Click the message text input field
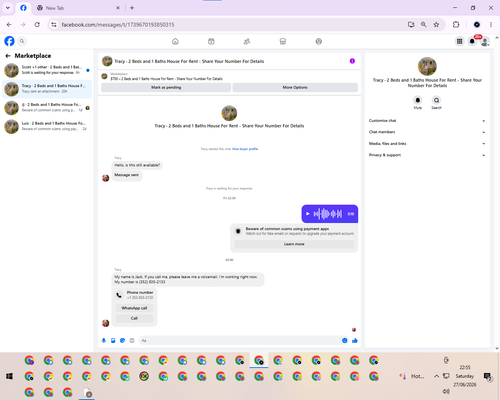 click(240, 340)
